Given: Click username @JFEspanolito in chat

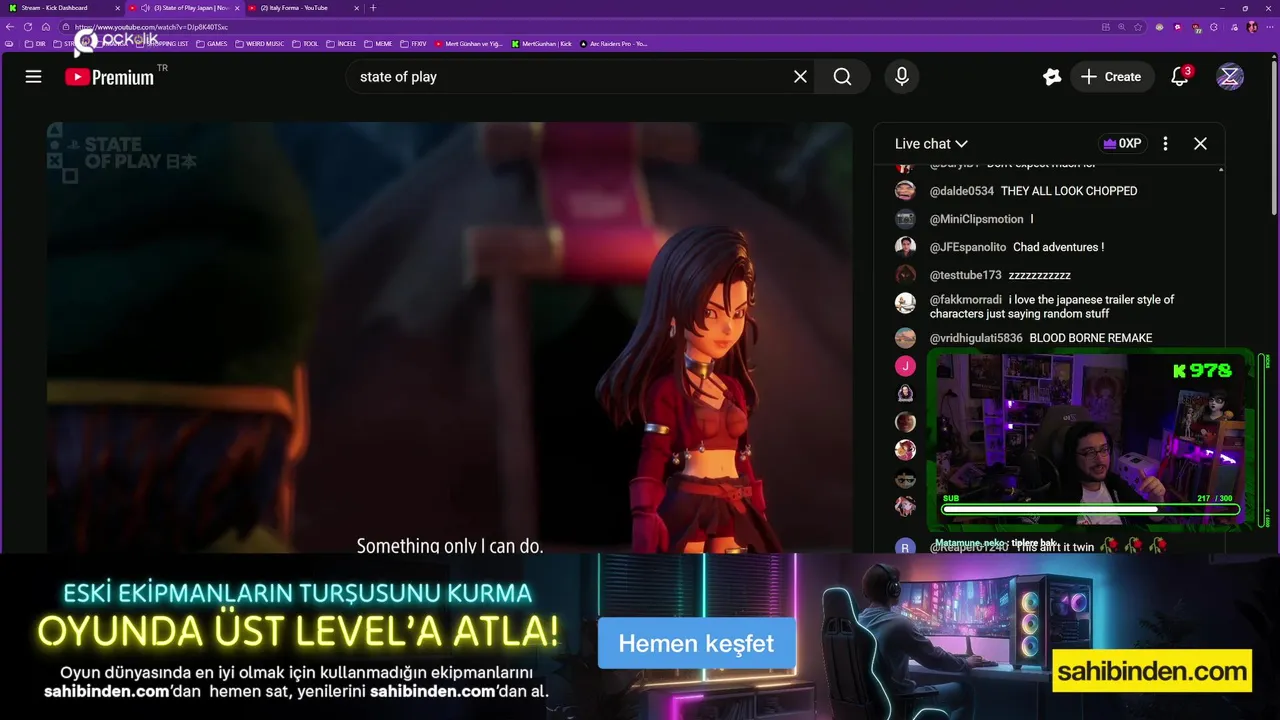Looking at the screenshot, I should [967, 247].
